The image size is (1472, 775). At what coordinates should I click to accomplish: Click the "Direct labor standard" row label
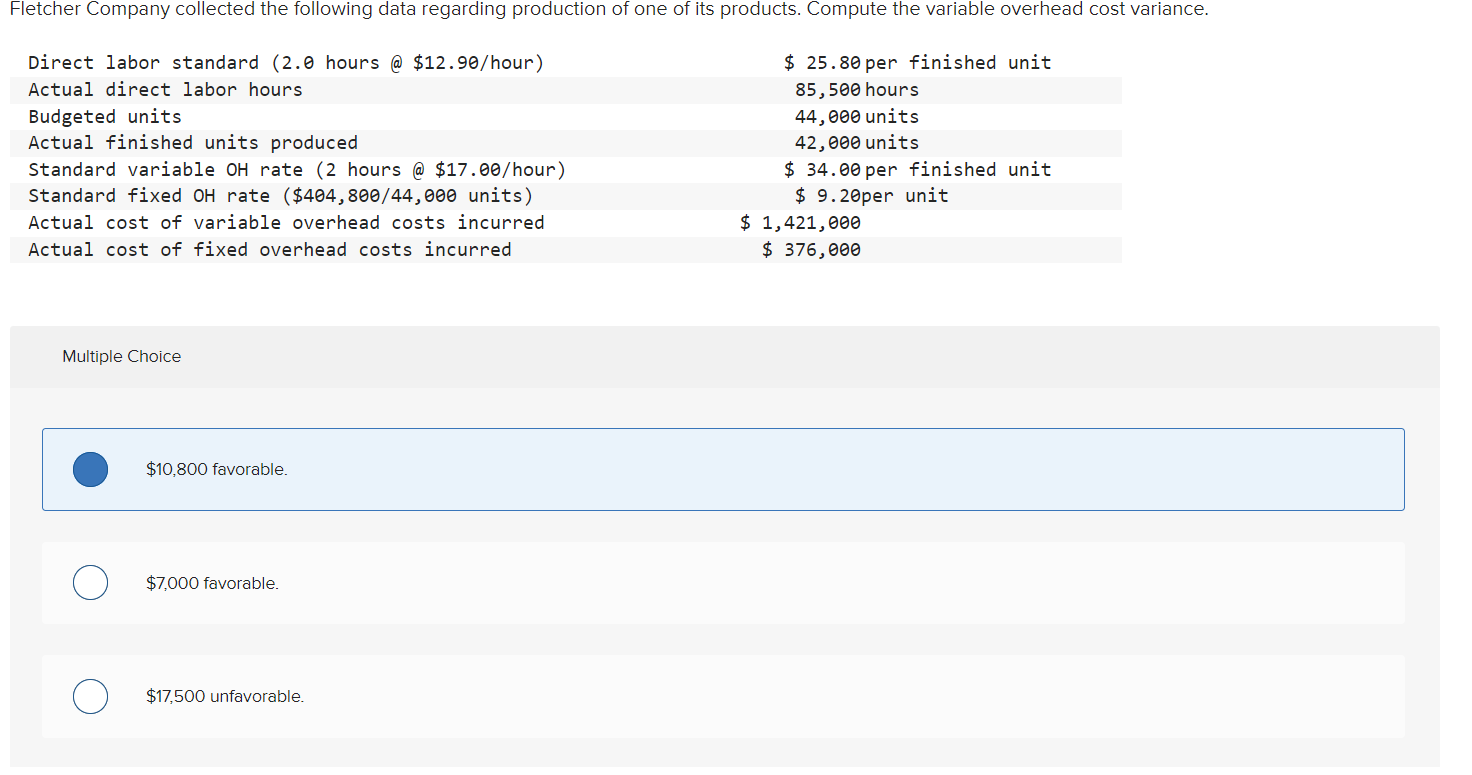286,63
